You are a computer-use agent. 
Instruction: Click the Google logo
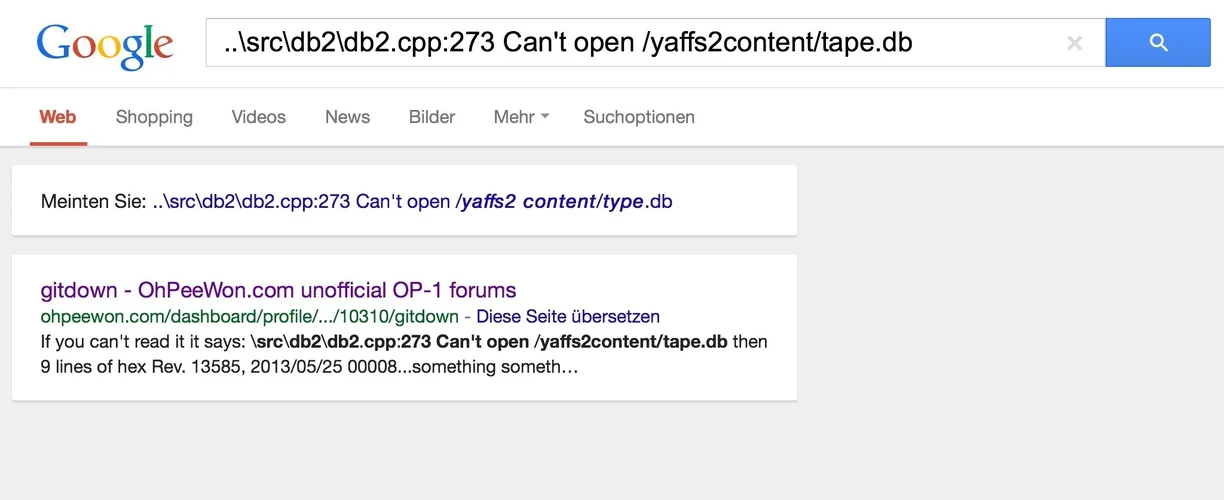105,45
